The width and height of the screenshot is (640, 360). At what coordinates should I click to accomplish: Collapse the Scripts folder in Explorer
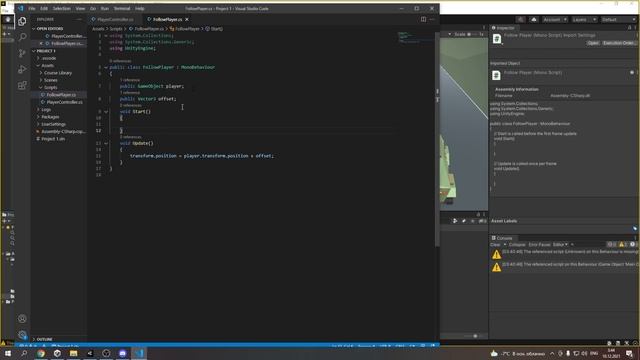click(51, 87)
